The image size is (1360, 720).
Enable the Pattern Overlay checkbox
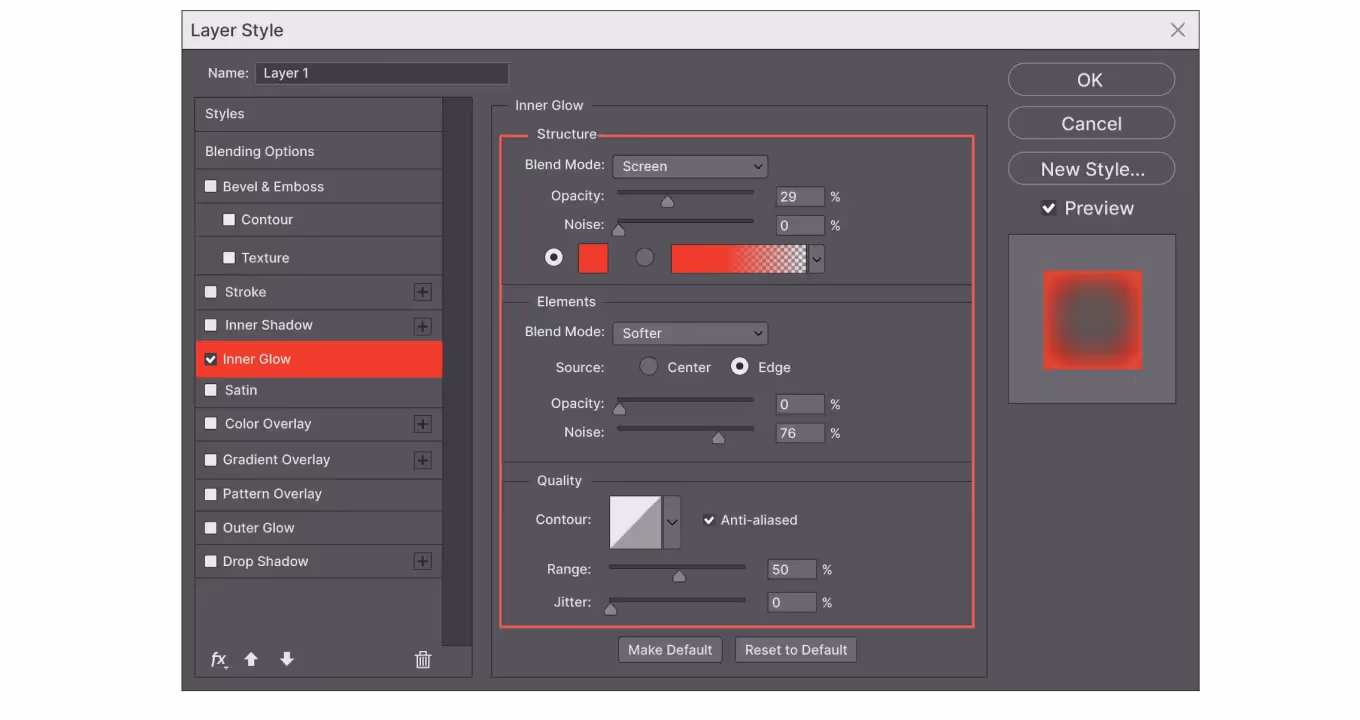(x=211, y=494)
